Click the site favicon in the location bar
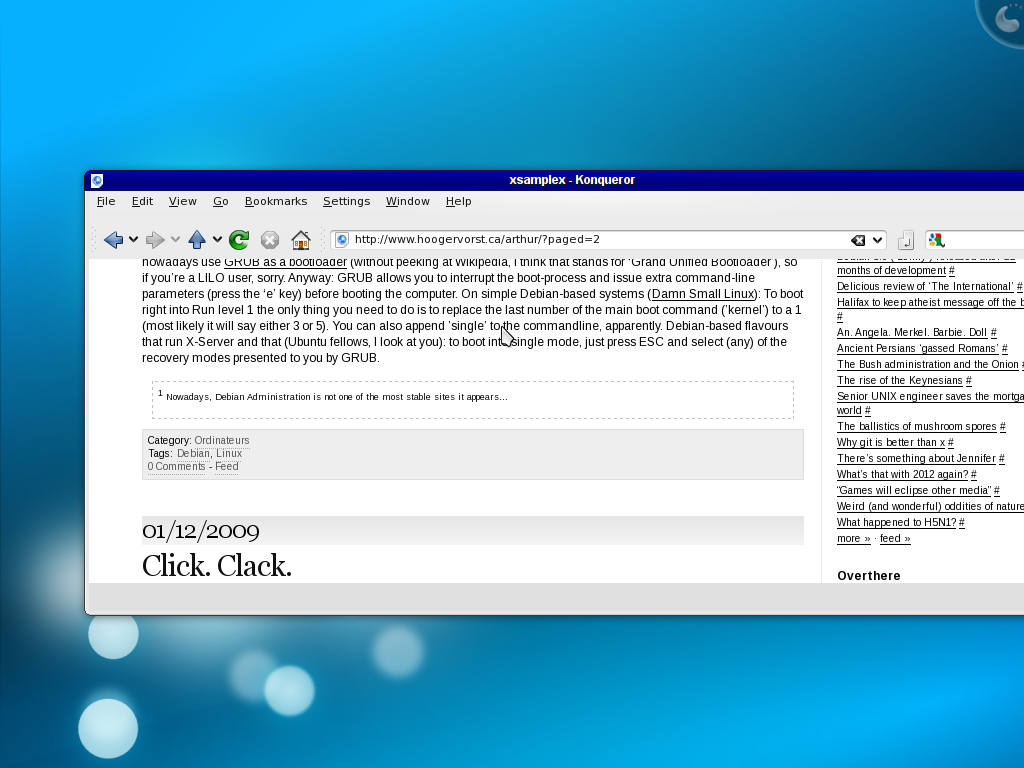 click(342, 240)
